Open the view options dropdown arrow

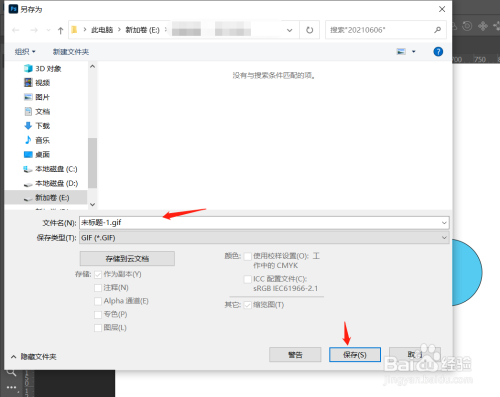click(414, 51)
